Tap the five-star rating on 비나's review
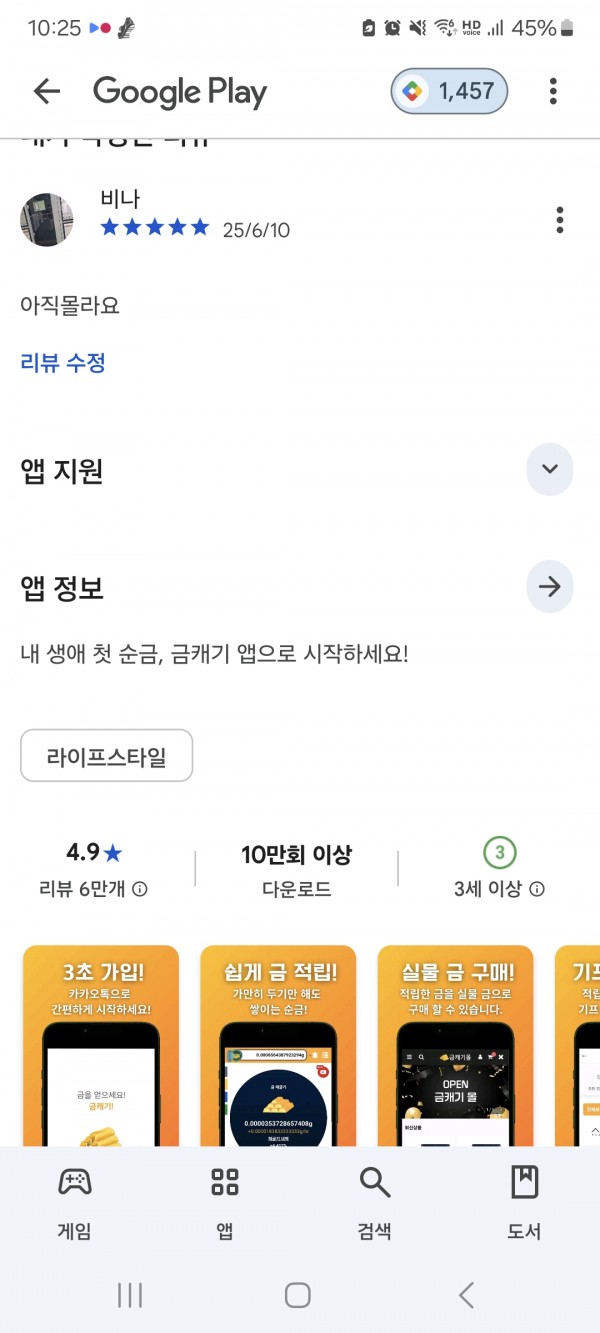The image size is (600, 1333). coord(155,228)
